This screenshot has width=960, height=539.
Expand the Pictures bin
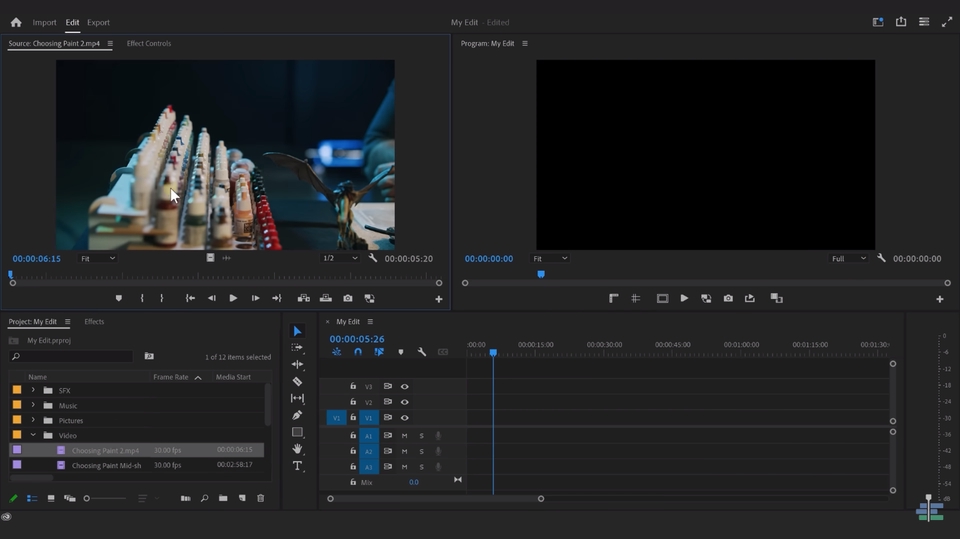coord(33,420)
